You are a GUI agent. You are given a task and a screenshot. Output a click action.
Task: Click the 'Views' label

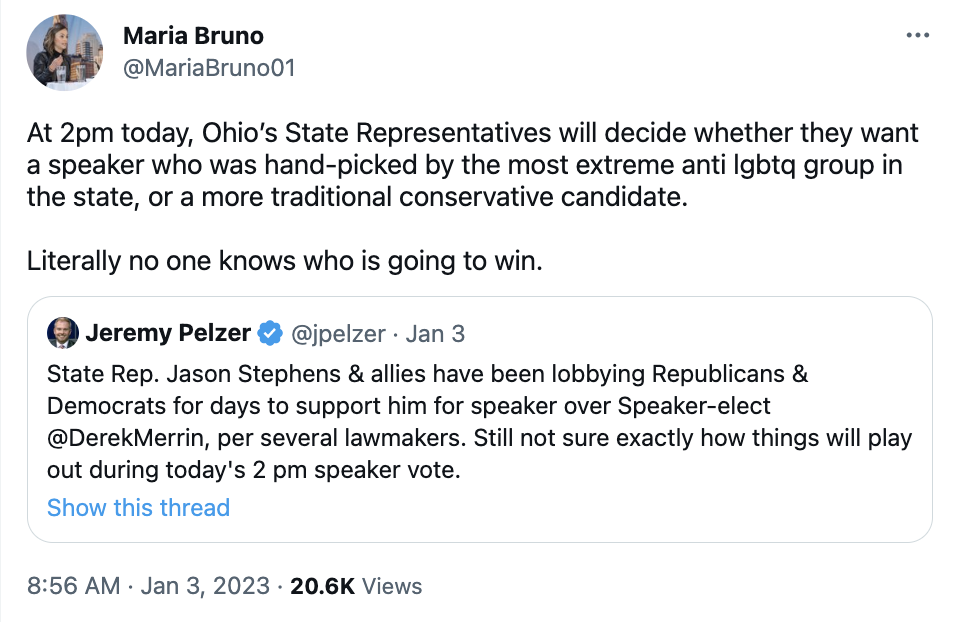point(392,586)
